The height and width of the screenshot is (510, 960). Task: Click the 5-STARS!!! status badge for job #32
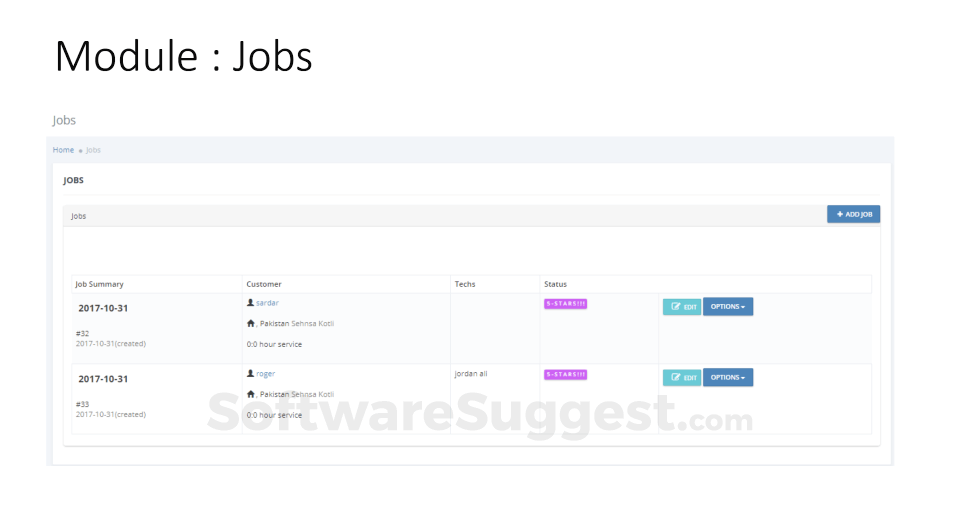565,303
